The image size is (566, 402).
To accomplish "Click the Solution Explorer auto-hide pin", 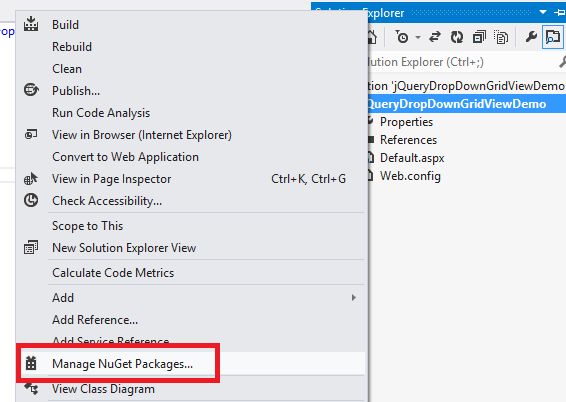I will point(560,12).
